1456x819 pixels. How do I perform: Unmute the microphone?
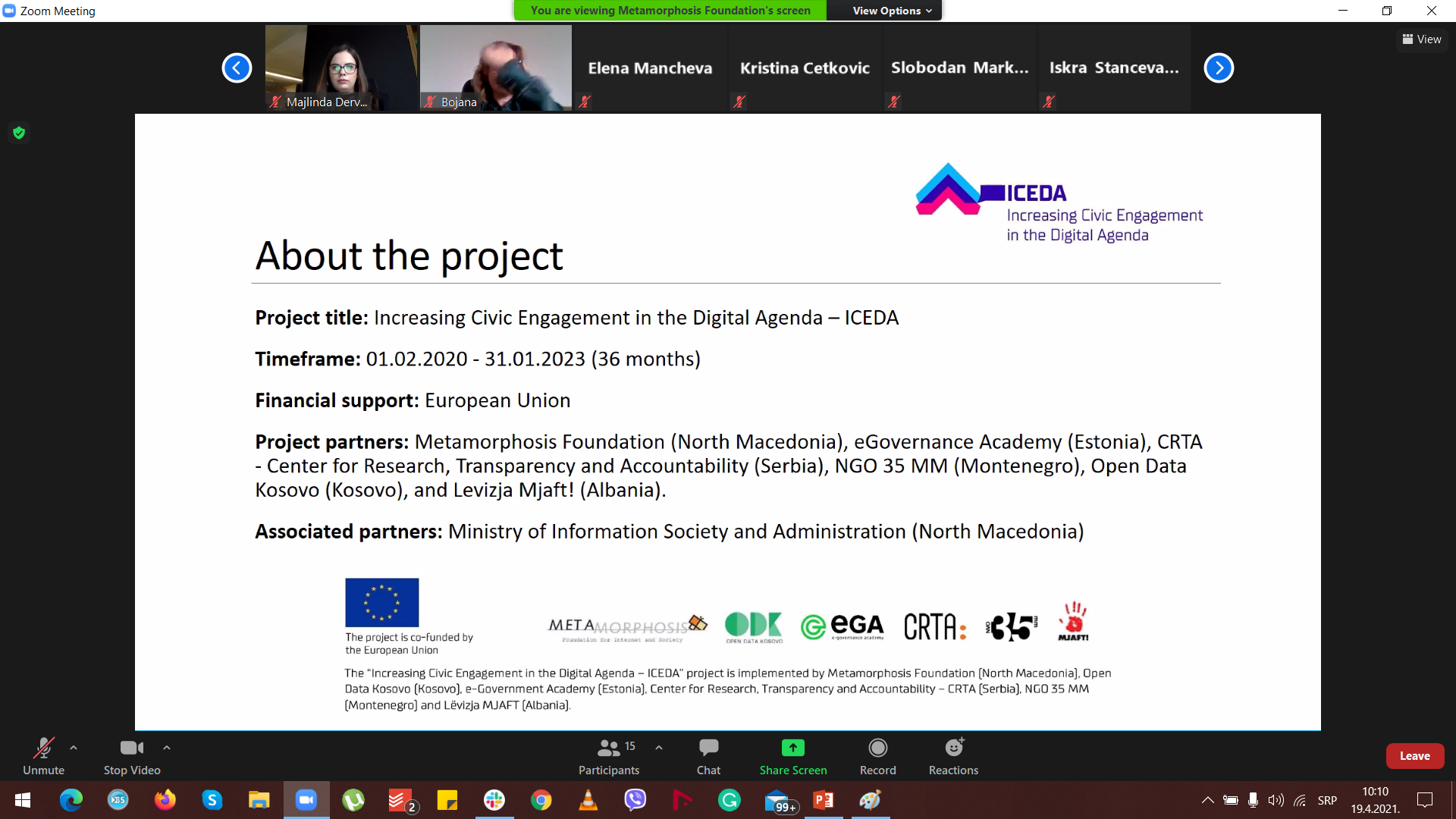click(x=43, y=756)
